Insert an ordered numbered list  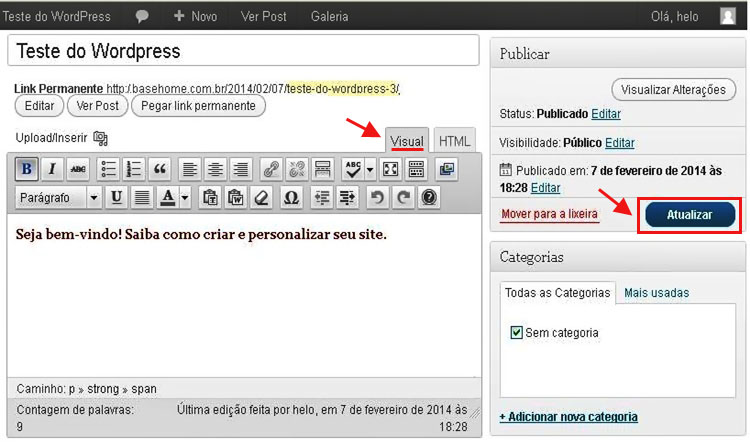[133, 169]
